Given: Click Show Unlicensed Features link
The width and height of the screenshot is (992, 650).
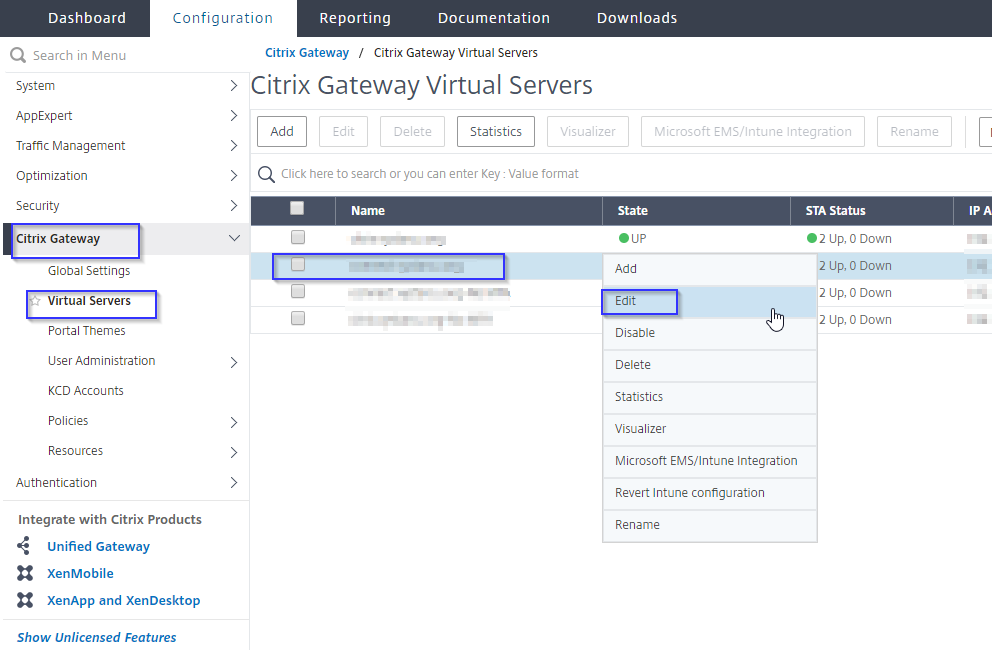Looking at the screenshot, I should 96,637.
